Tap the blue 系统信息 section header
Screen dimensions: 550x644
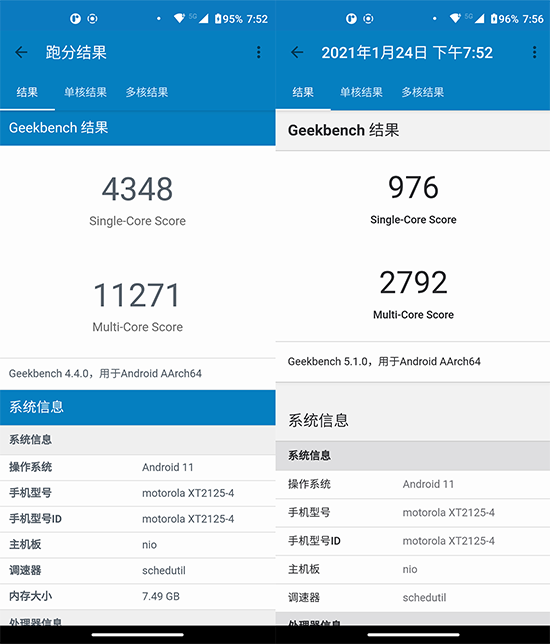click(x=138, y=407)
